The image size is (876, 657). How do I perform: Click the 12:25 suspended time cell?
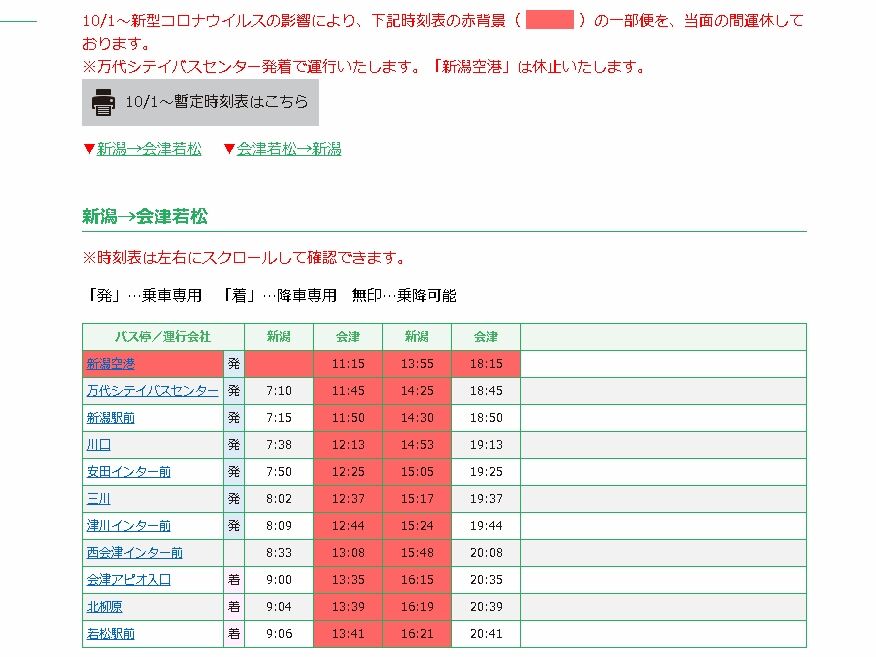point(348,472)
